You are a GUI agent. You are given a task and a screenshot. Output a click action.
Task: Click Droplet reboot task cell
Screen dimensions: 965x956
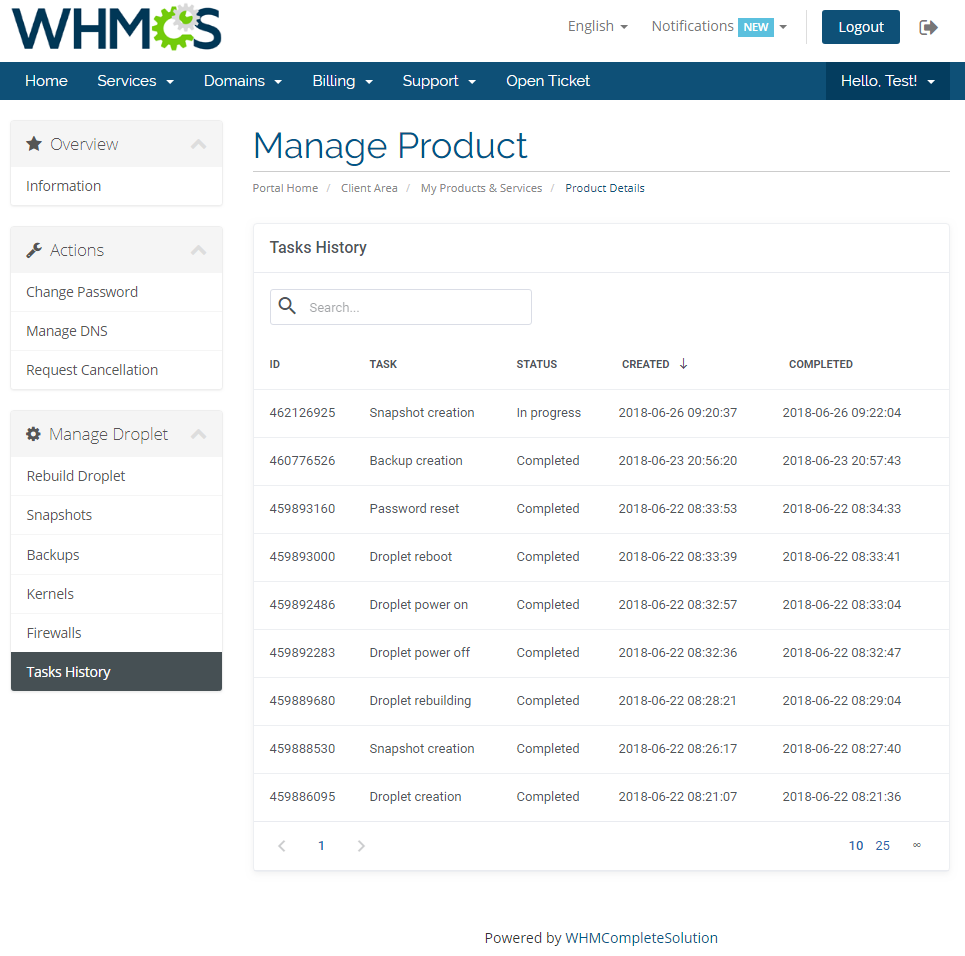click(x=410, y=556)
